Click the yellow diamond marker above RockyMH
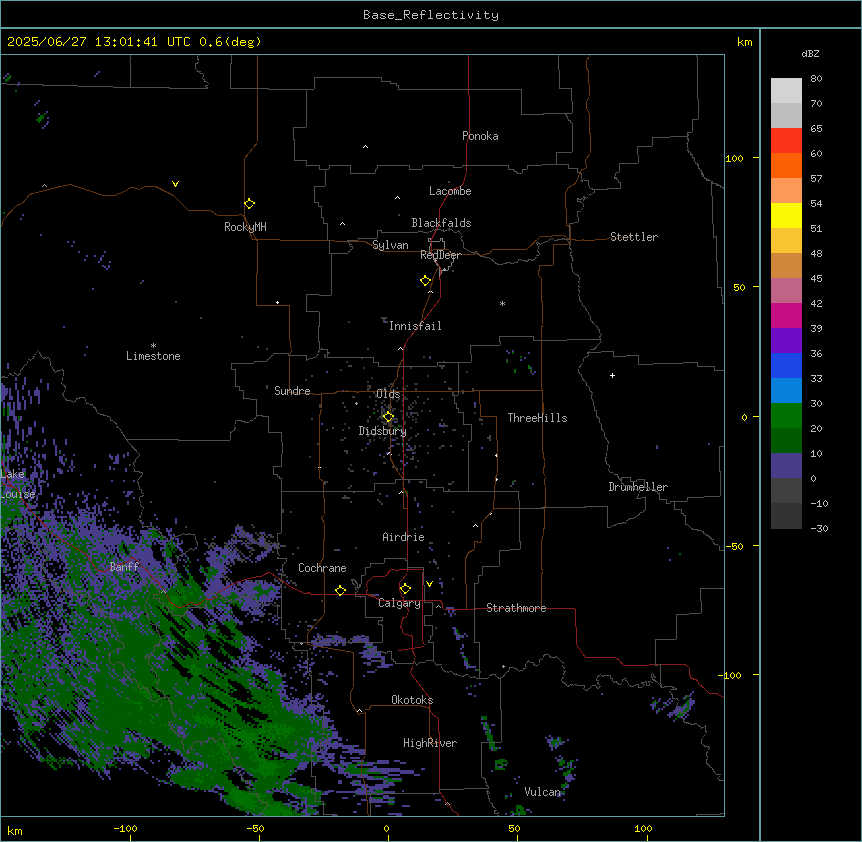The width and height of the screenshot is (862, 842). 250,204
